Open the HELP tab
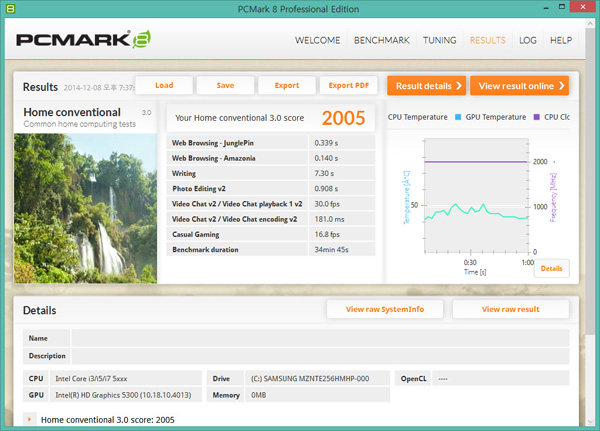The width and height of the screenshot is (600, 431). [x=561, y=41]
